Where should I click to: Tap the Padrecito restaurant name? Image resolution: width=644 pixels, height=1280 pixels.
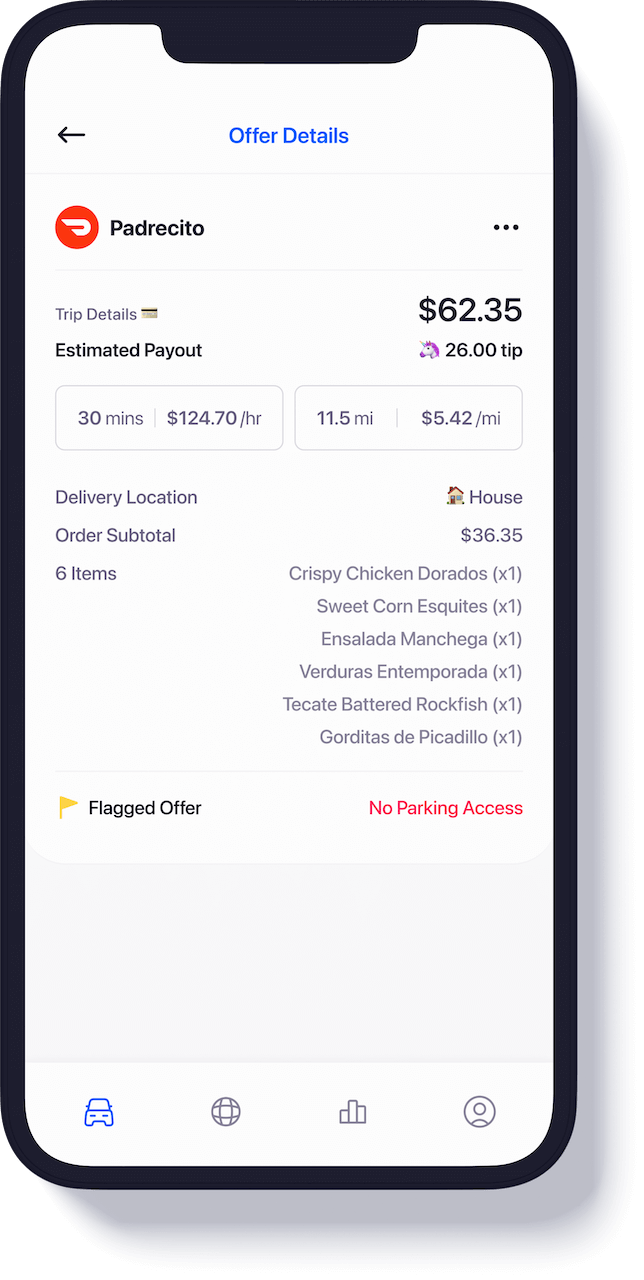coord(157,227)
